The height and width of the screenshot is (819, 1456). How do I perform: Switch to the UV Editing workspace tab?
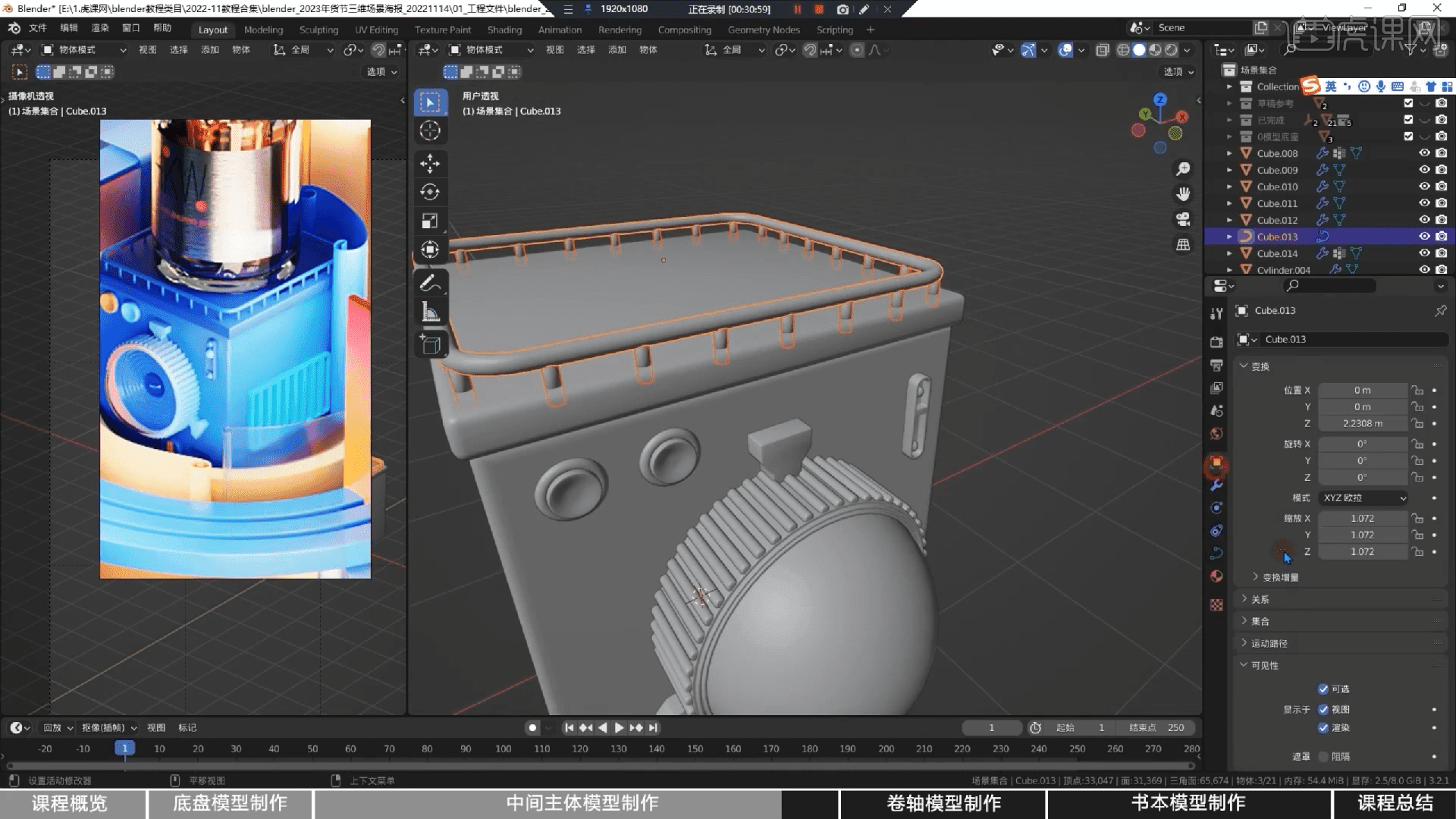(376, 30)
